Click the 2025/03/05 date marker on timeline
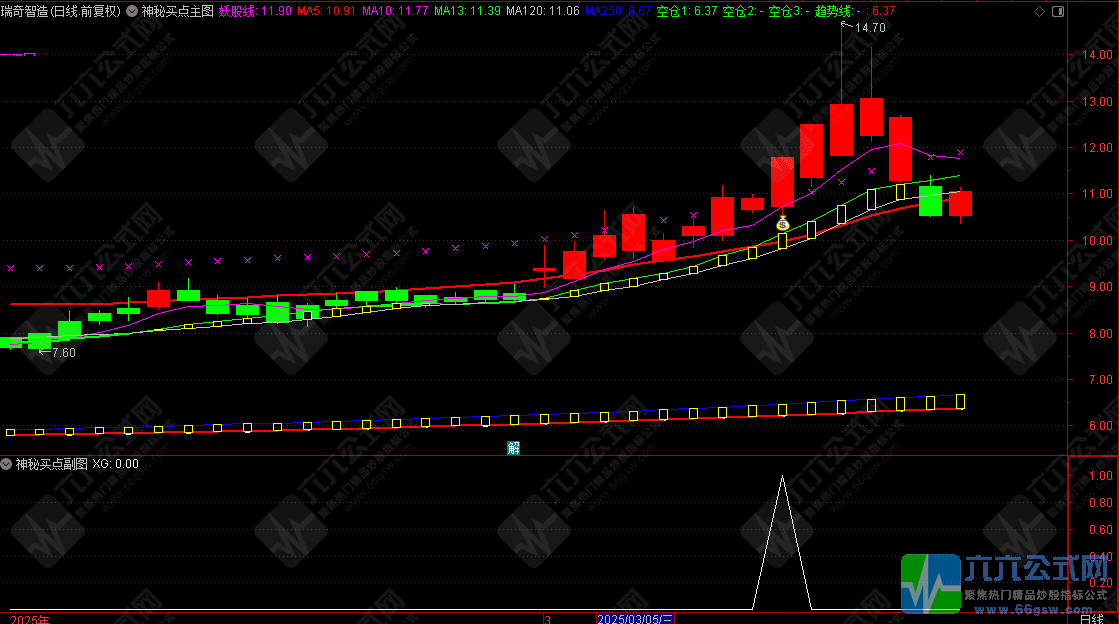Viewport: 1119px width, 624px height. 635,619
